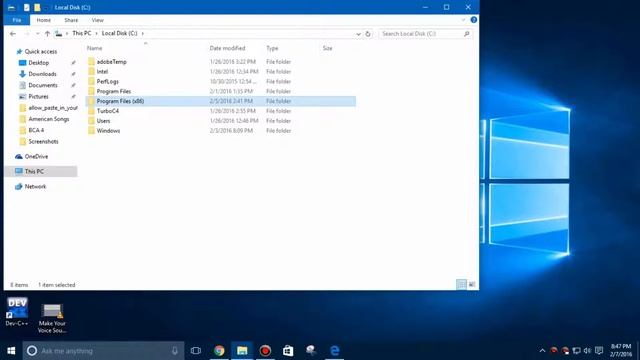This screenshot has height=360, width=640.
Task: Open American Songs in the sidebar
Action: point(49,119)
